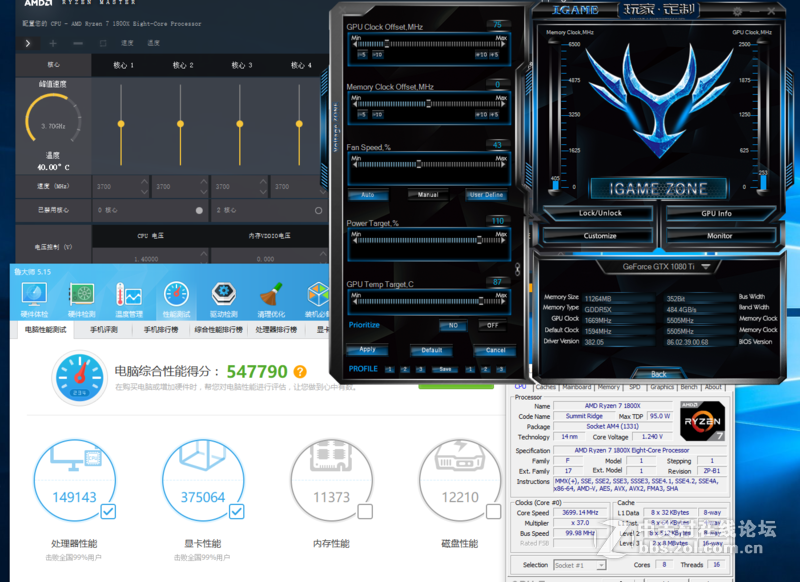Click the +10 stepper under GPU Clock Offset
Viewport: 800px width, 582px height.
point(481,55)
